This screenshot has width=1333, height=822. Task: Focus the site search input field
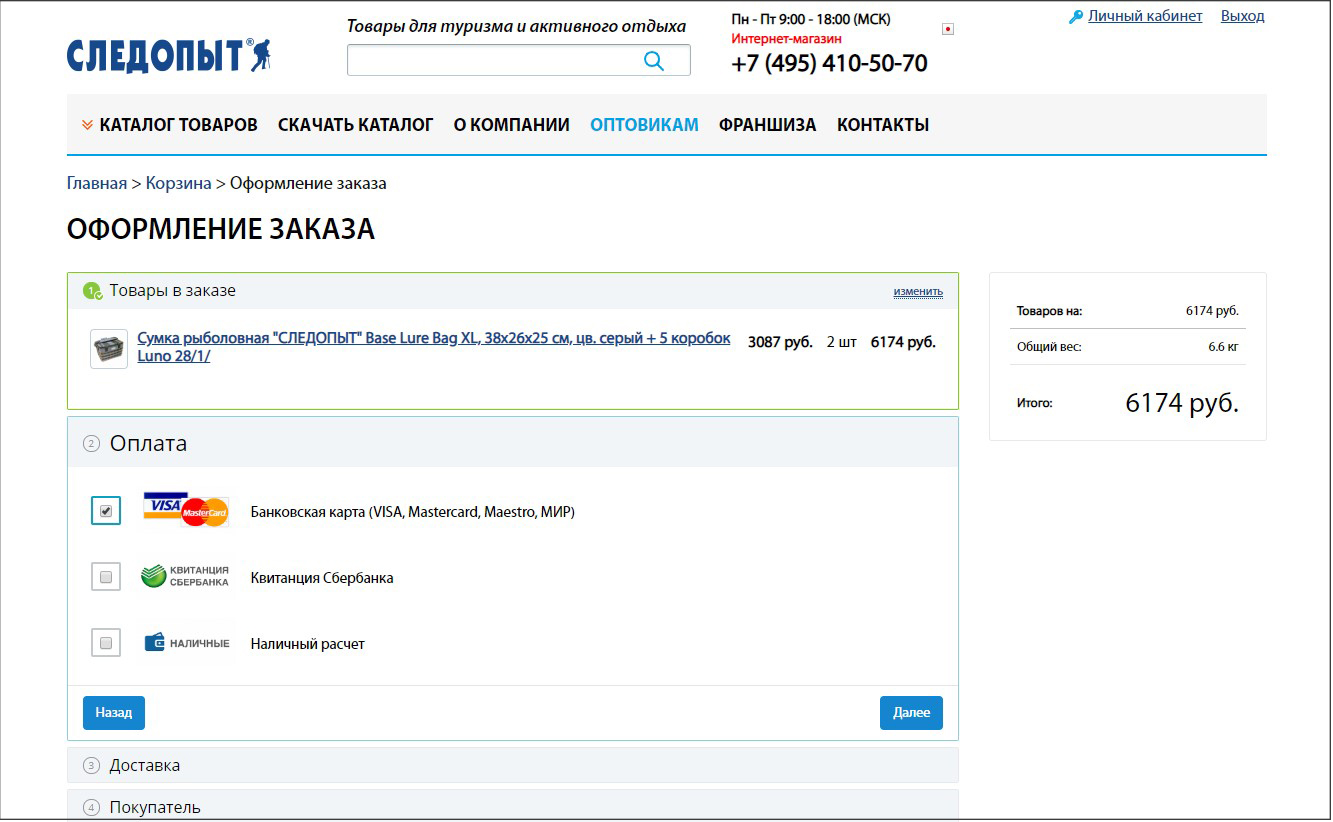coord(518,60)
